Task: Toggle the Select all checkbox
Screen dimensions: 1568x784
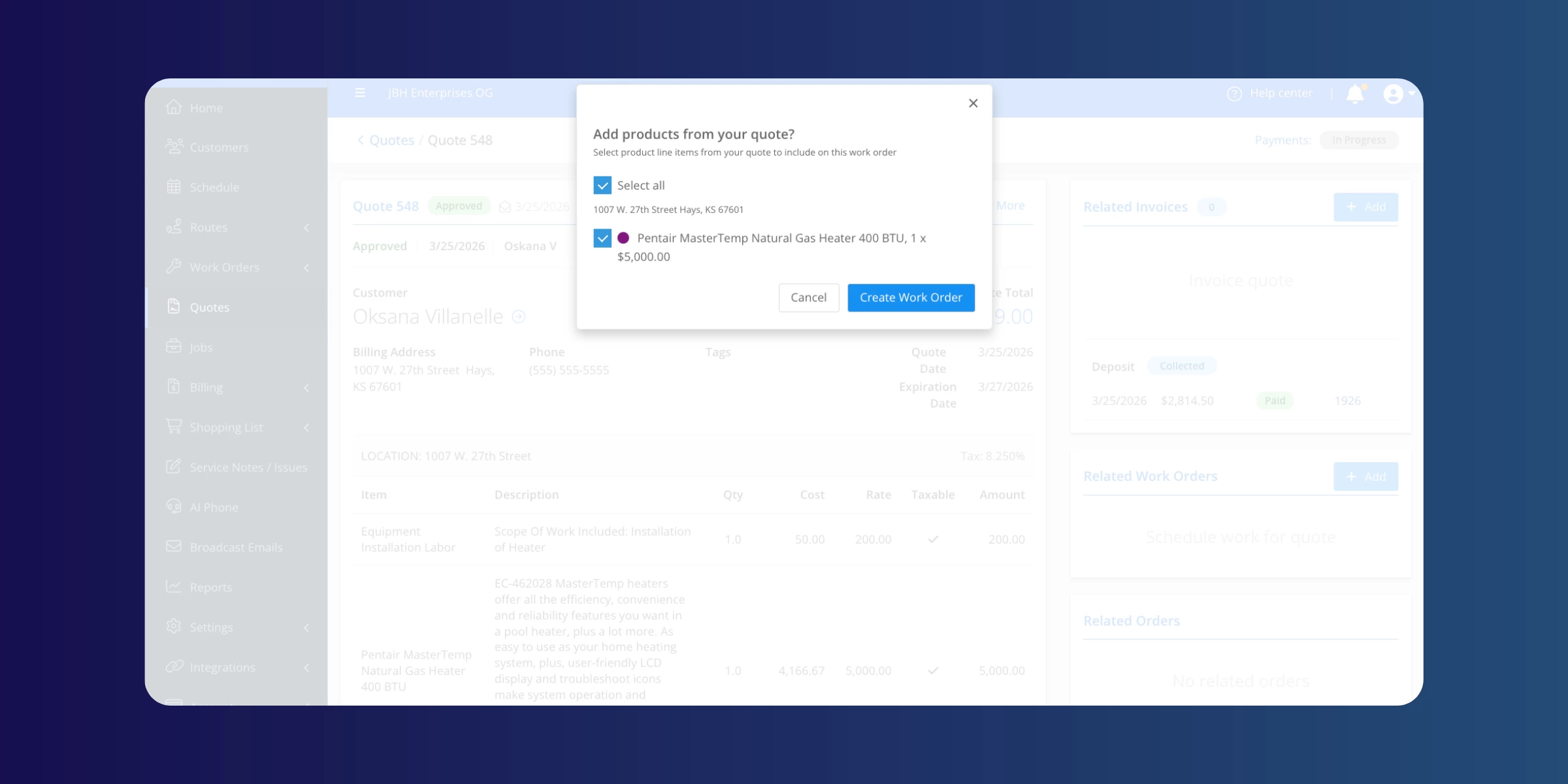Action: (602, 186)
